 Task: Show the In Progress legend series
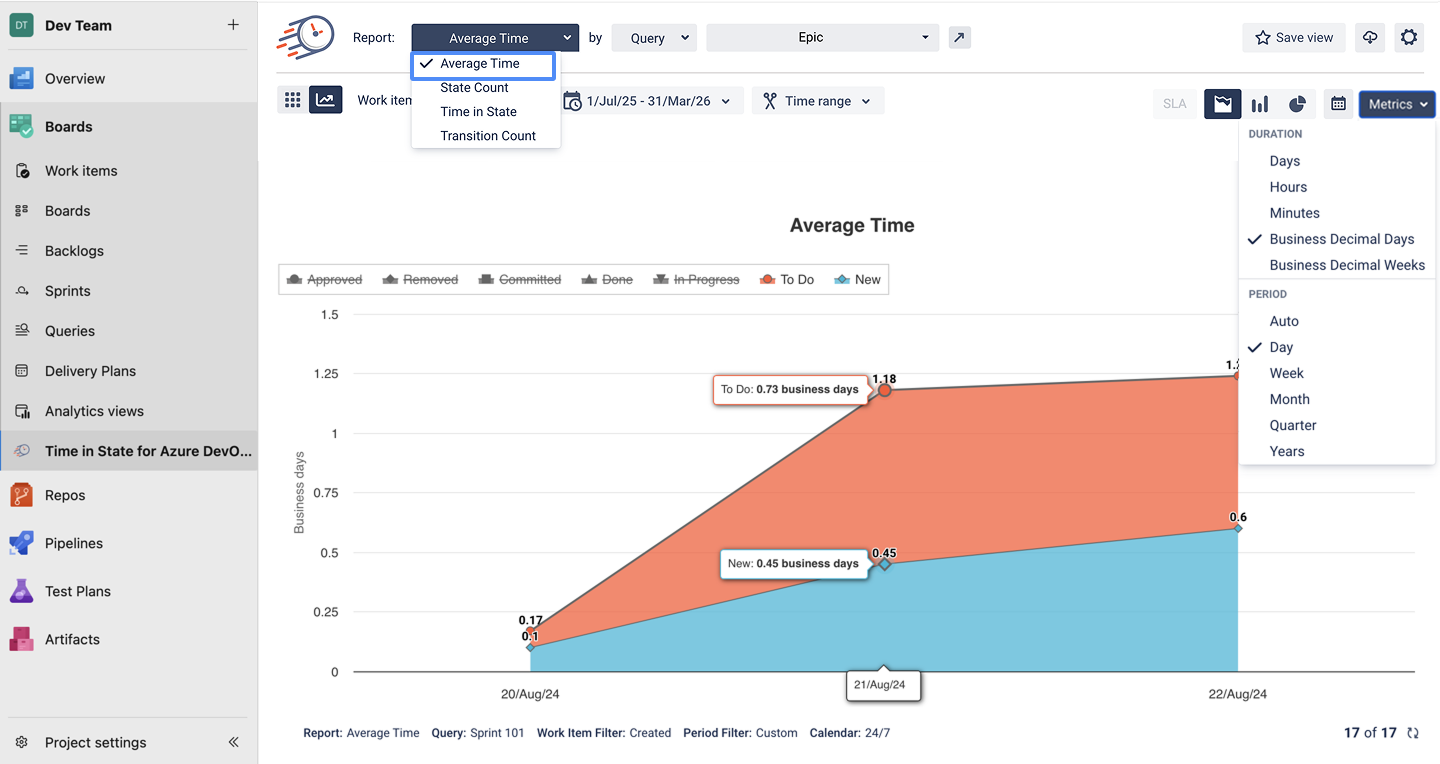point(696,280)
